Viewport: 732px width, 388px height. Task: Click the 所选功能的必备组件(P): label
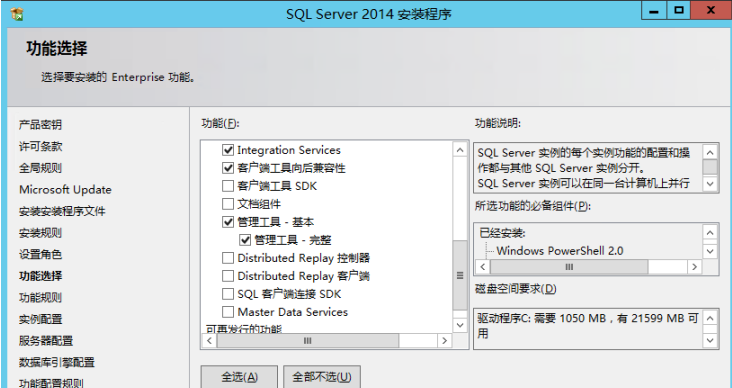coord(533,206)
